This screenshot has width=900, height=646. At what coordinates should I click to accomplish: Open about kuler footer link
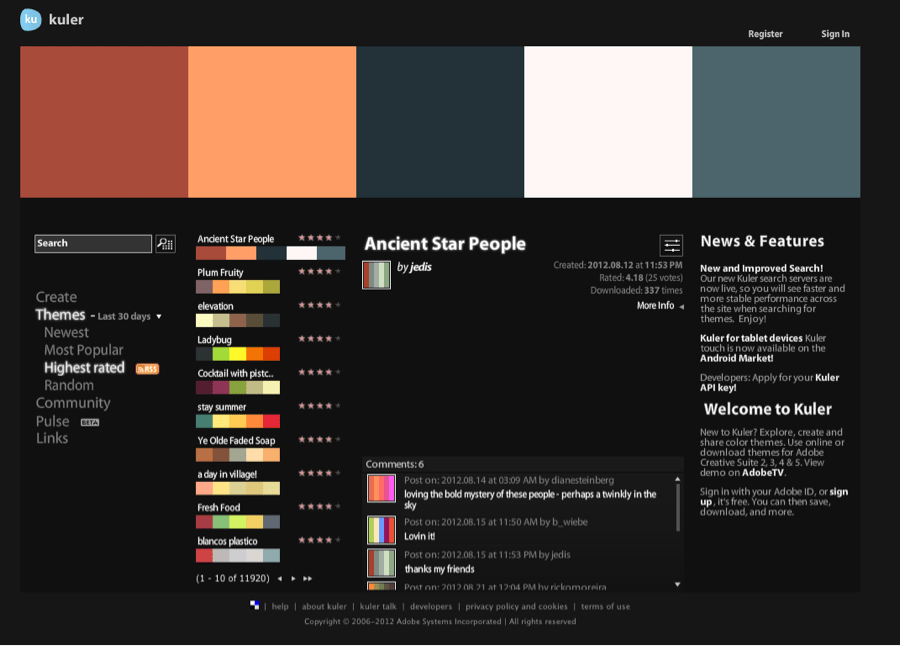pos(324,606)
